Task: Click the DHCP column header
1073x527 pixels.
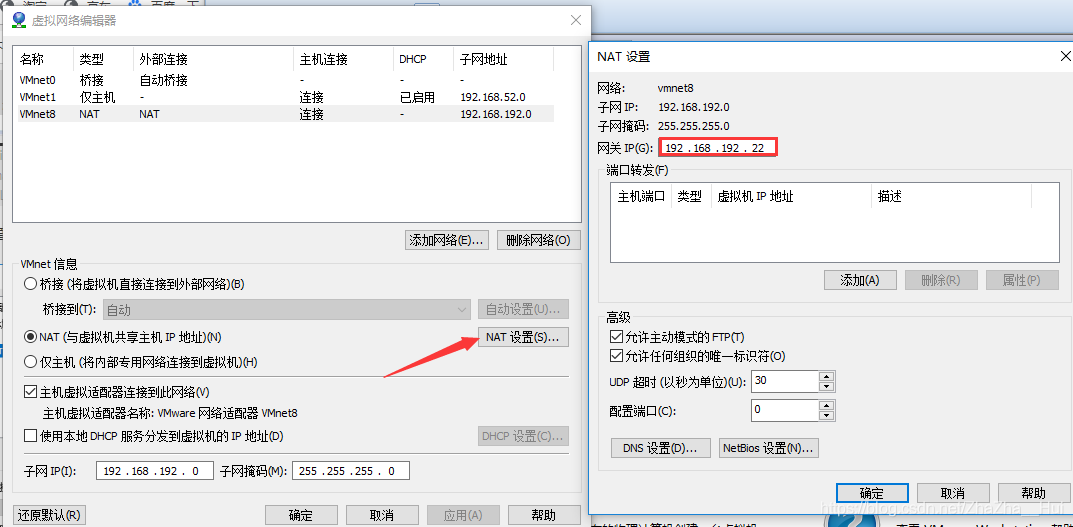Action: (424, 60)
